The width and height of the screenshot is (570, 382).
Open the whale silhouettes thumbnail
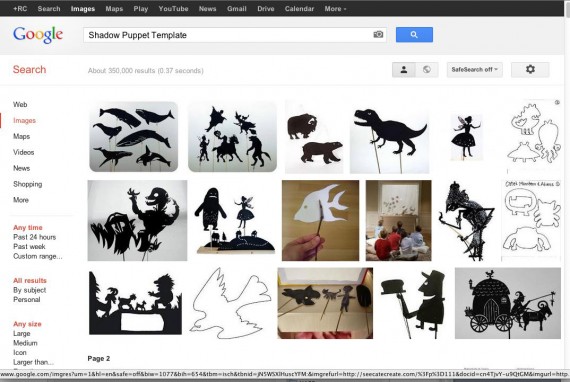pyautogui.click(x=134, y=137)
